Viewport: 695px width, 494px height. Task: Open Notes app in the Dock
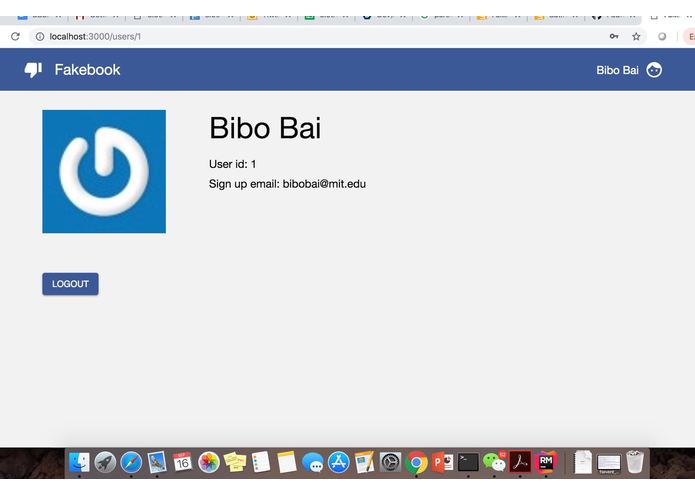pyautogui.click(x=287, y=463)
